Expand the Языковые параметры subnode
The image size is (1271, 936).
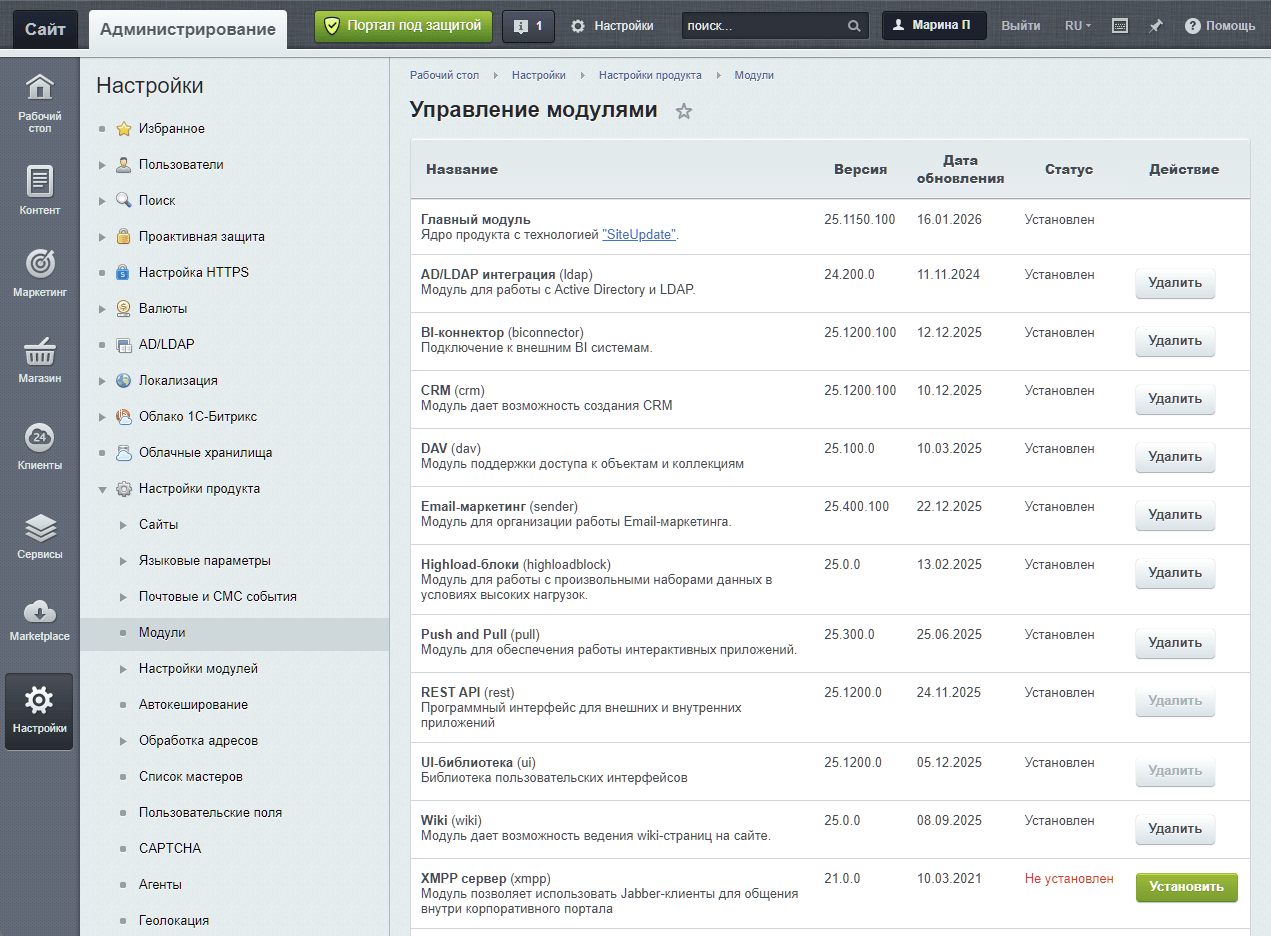click(123, 561)
